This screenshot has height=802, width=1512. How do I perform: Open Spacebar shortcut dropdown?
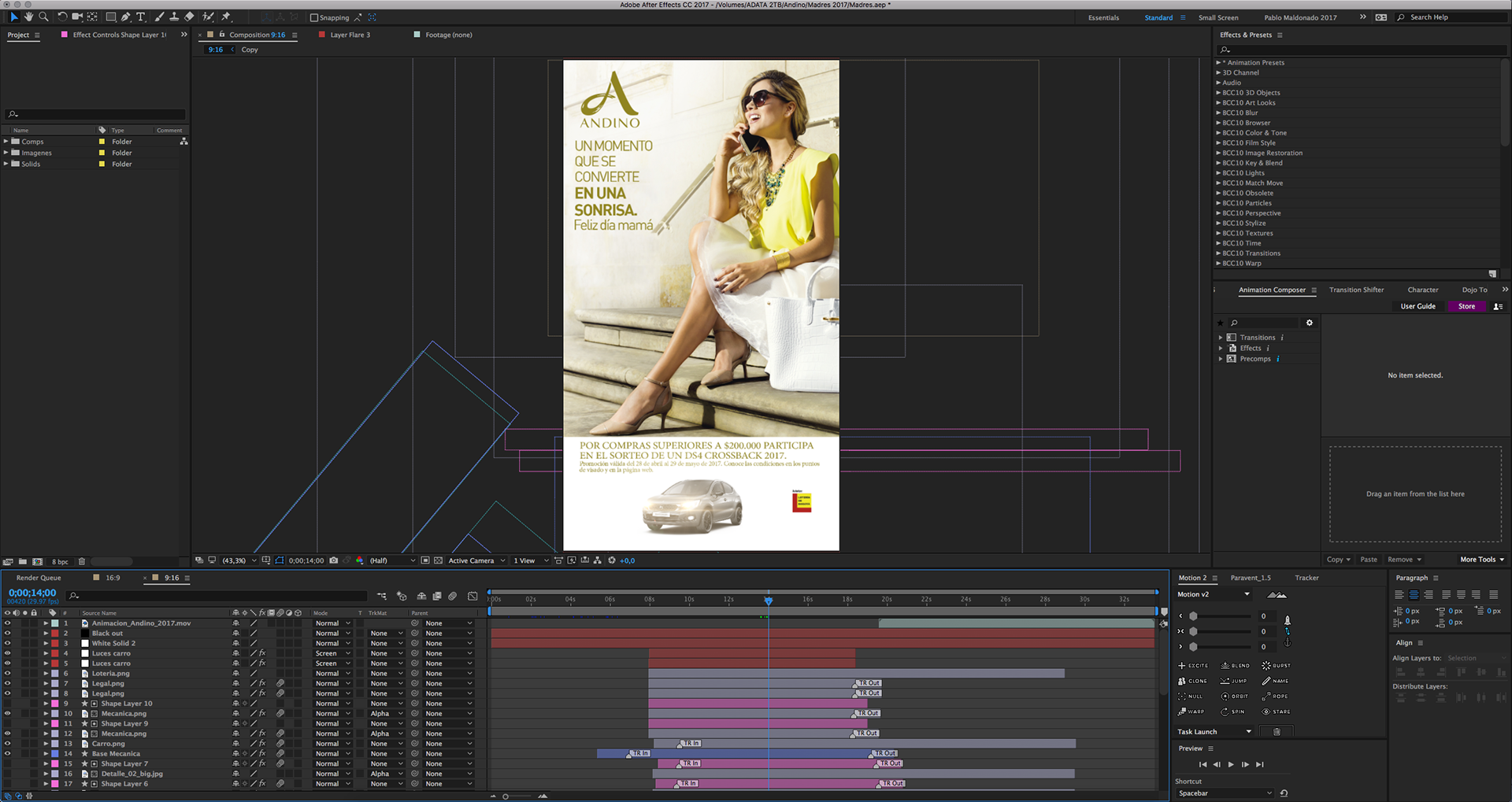1224,793
